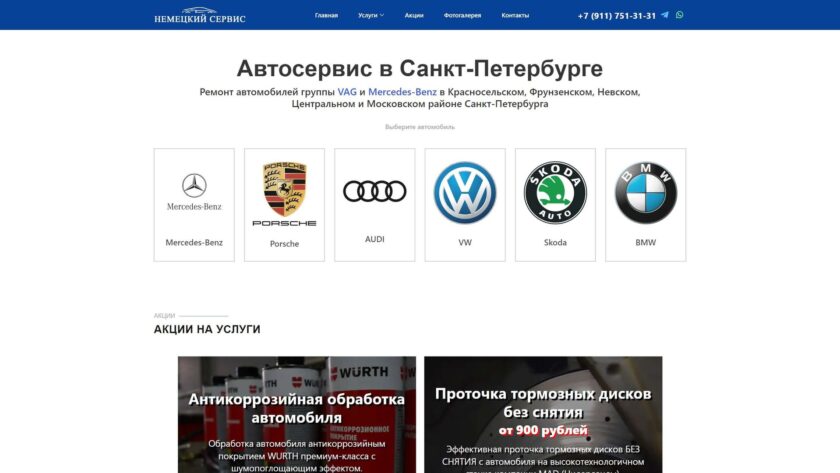Open Фотогалерея menu item
The height and width of the screenshot is (473, 840).
tap(462, 16)
